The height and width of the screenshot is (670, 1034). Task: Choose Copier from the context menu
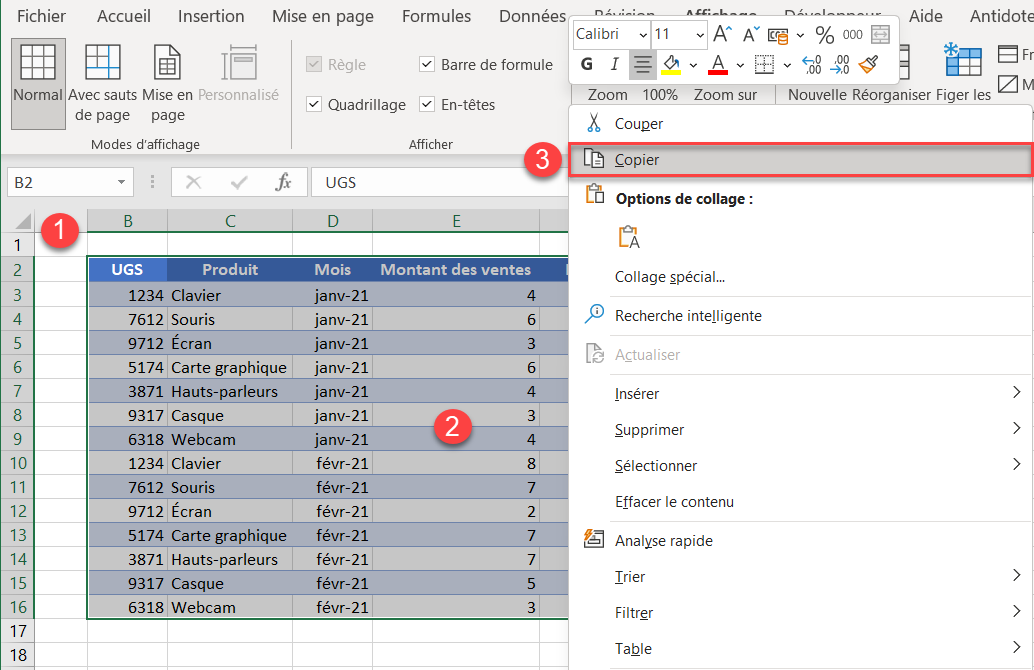[x=801, y=160]
